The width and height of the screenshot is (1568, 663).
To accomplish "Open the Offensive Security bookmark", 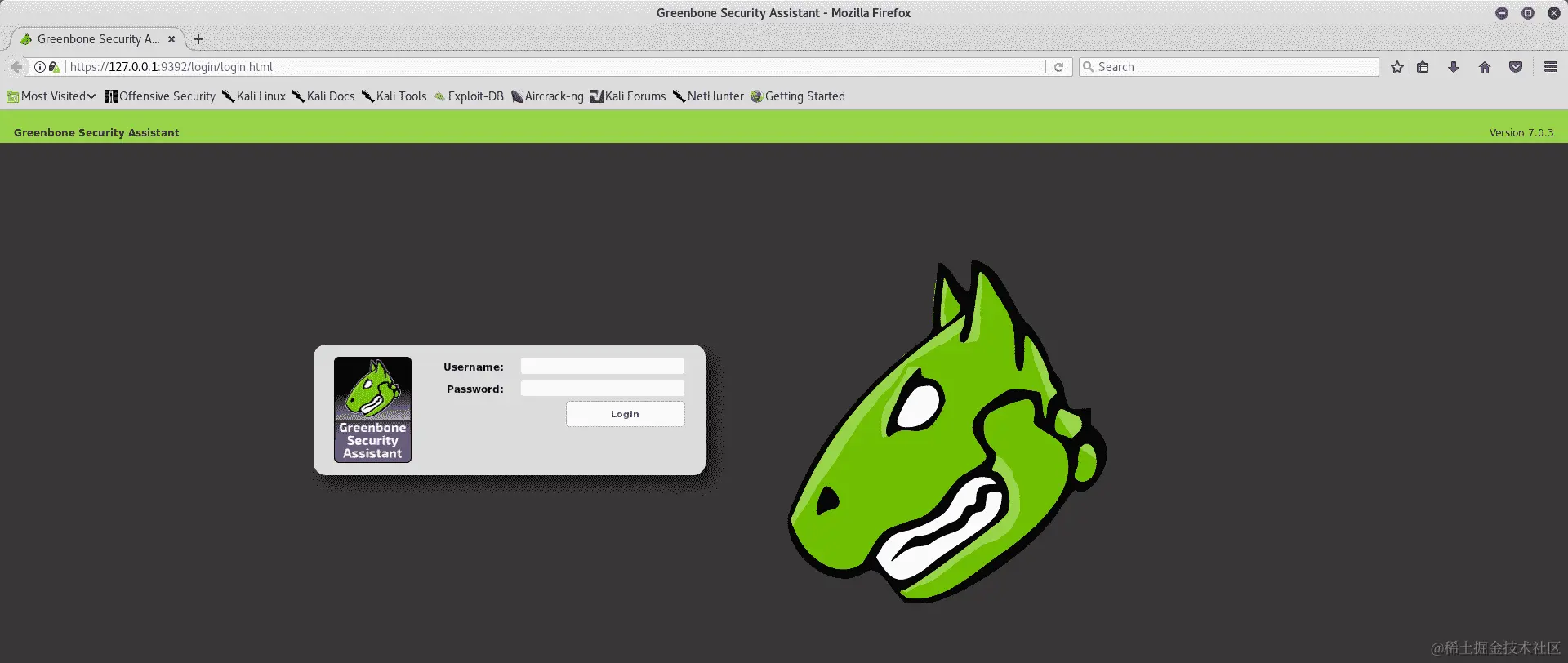I will point(160,96).
